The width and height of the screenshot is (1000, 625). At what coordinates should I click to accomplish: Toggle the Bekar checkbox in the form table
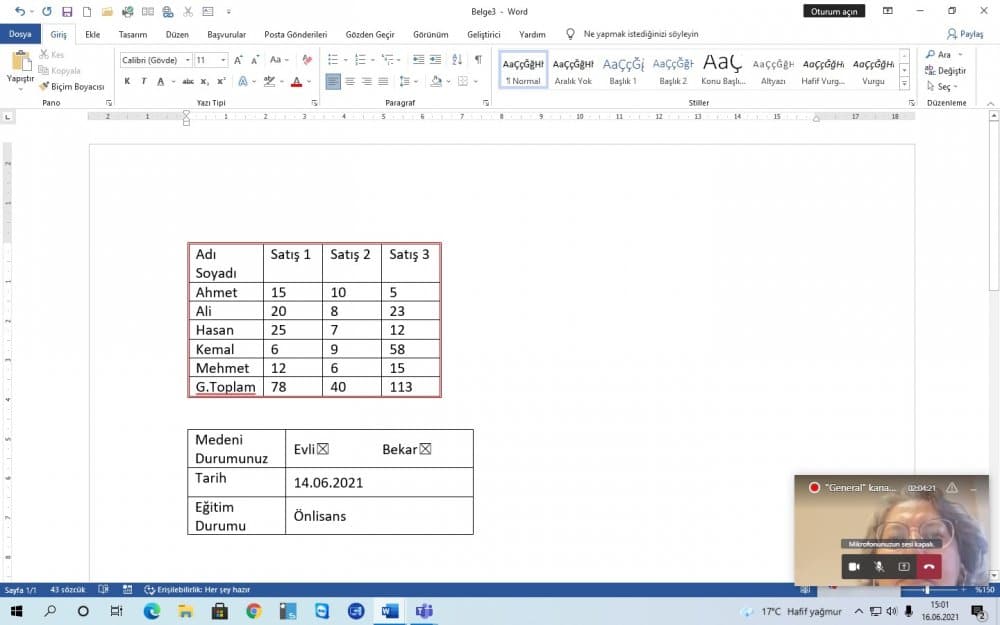tap(425, 449)
